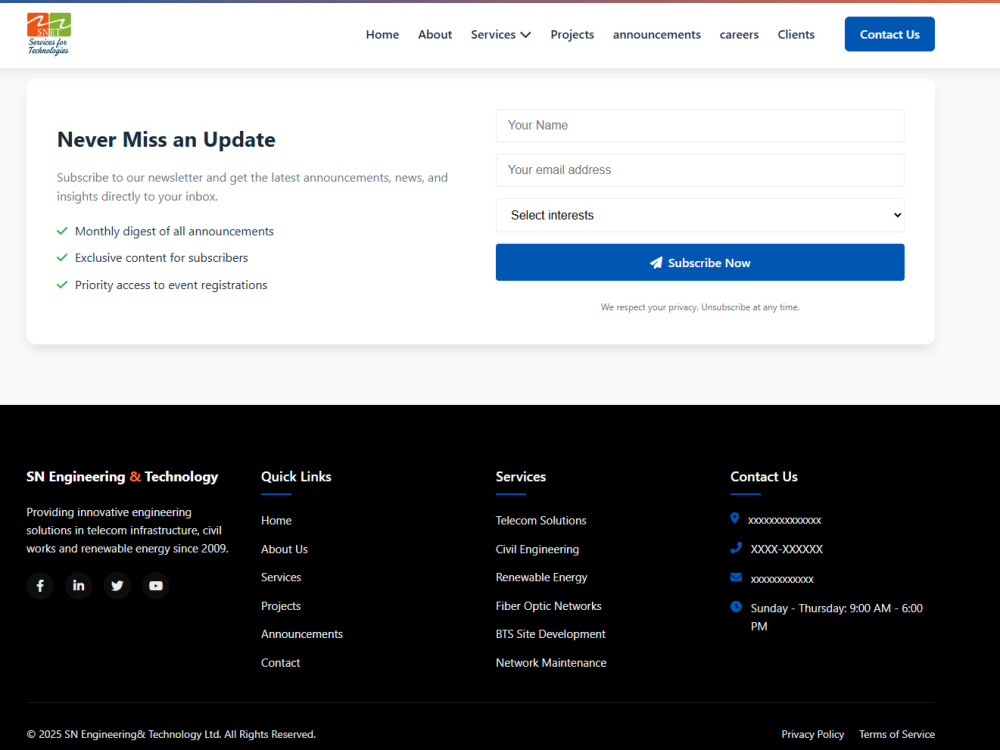Click the footer Contact Us column heading
The width and height of the screenshot is (1000, 750).
click(x=764, y=476)
